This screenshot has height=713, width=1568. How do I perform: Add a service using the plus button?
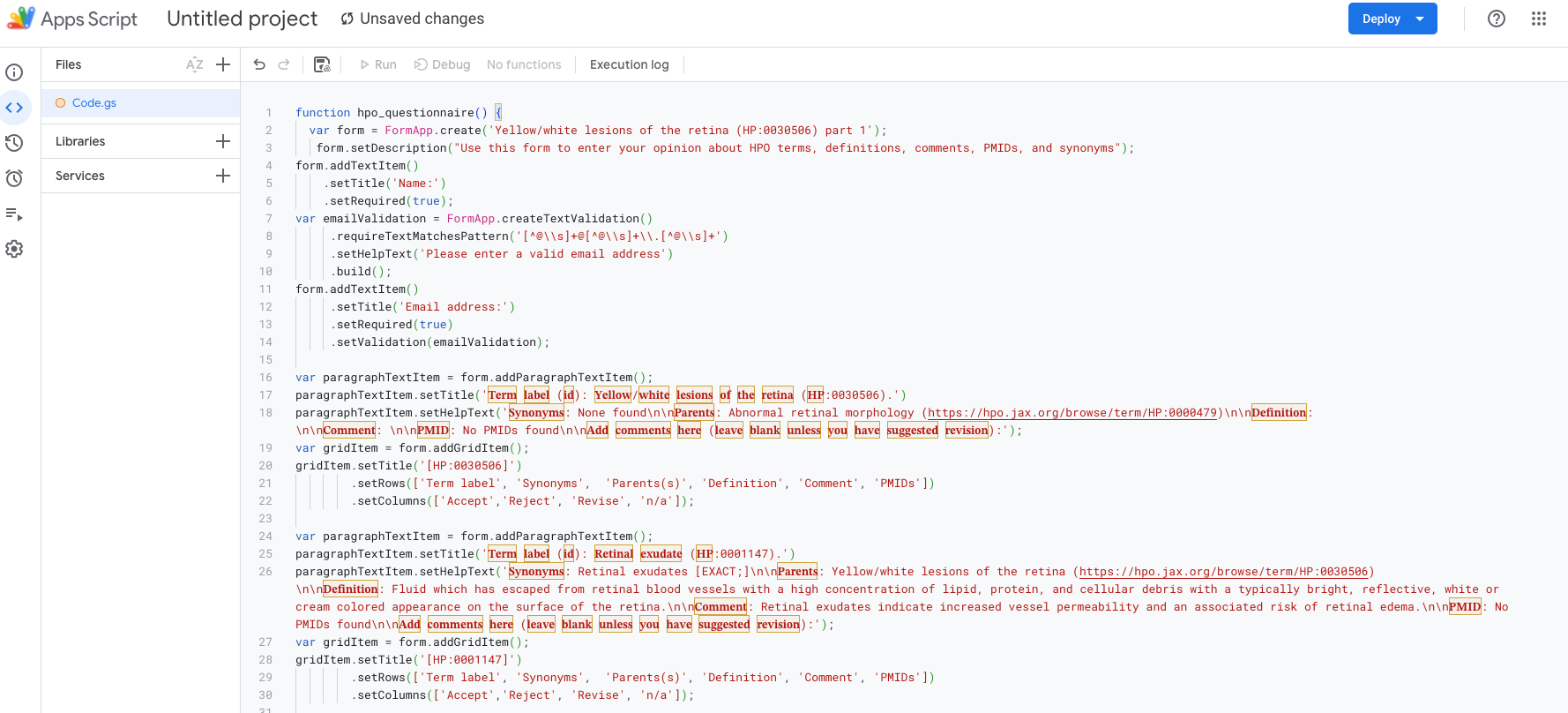click(223, 176)
